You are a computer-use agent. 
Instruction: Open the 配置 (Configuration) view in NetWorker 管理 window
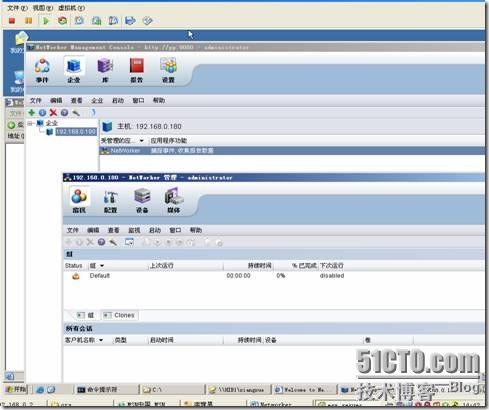tap(110, 201)
